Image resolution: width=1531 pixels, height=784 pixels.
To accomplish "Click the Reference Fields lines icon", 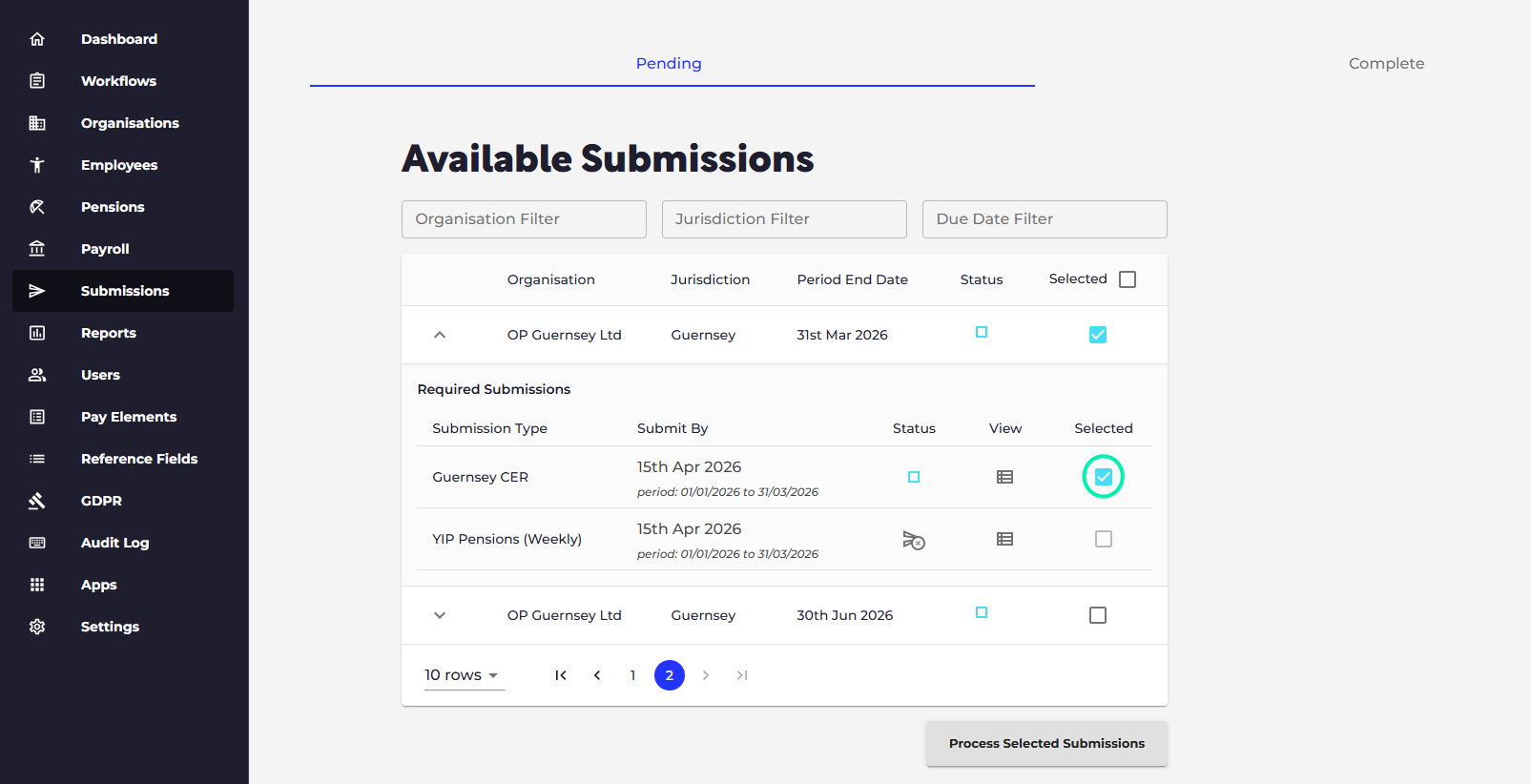I will pos(37,459).
